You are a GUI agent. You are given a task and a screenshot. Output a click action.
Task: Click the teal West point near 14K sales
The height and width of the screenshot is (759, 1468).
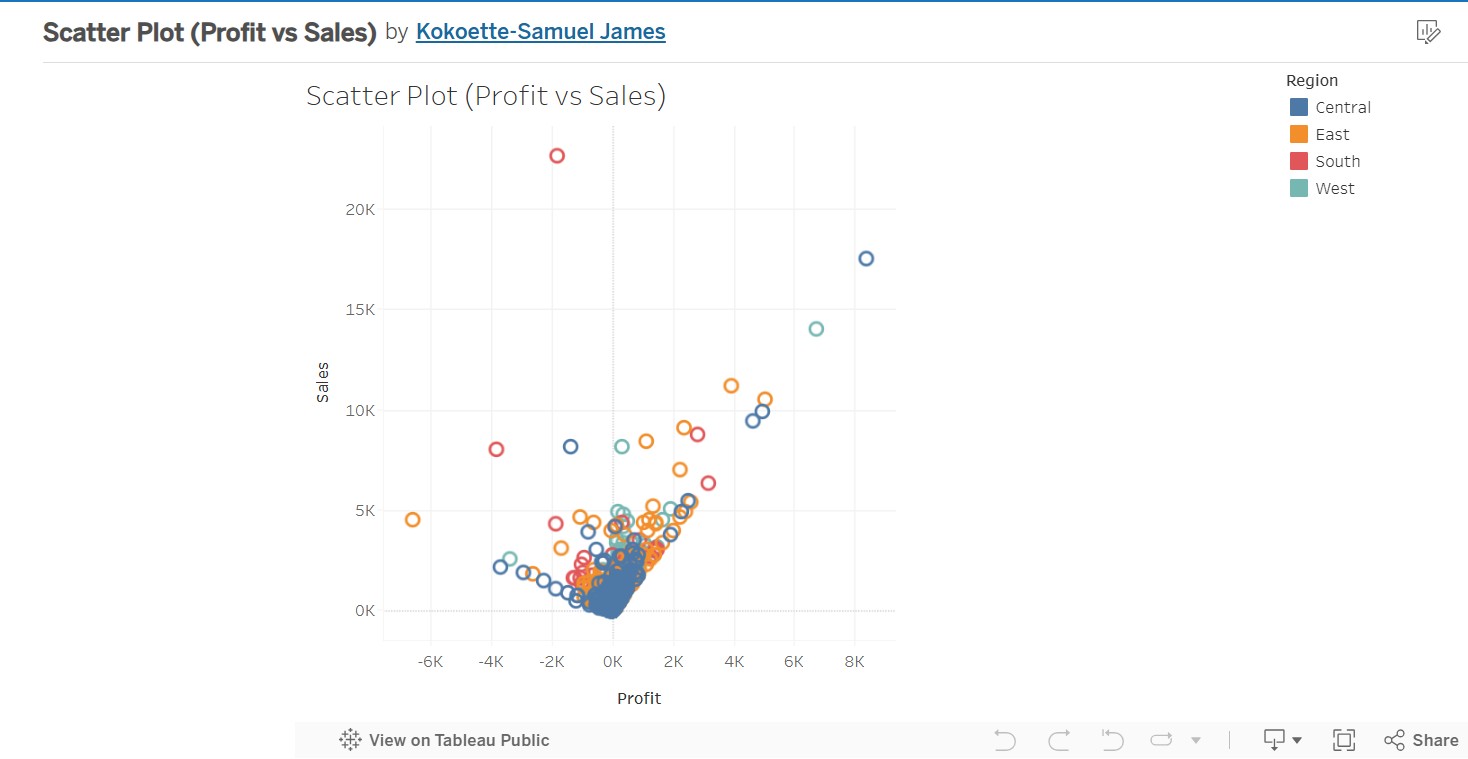pyautogui.click(x=816, y=329)
